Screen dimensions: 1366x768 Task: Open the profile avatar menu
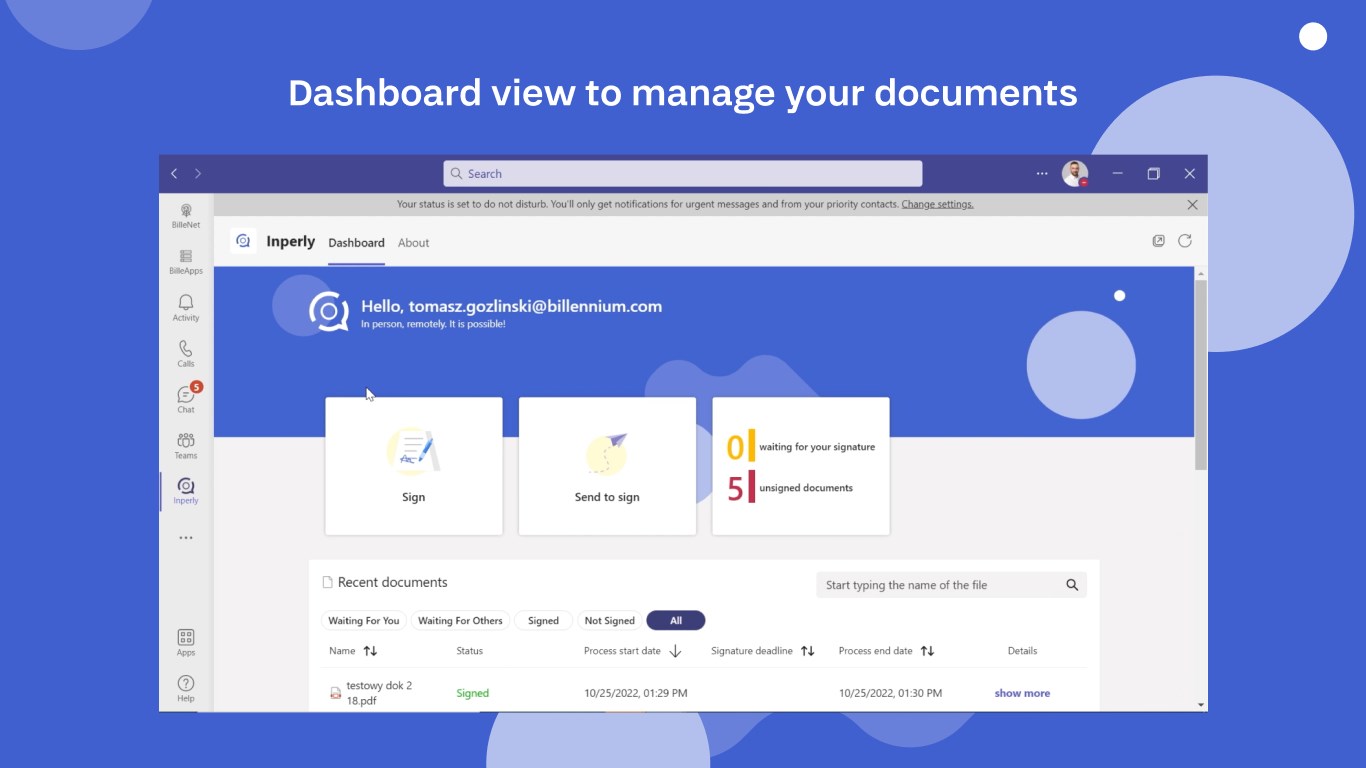1075,173
